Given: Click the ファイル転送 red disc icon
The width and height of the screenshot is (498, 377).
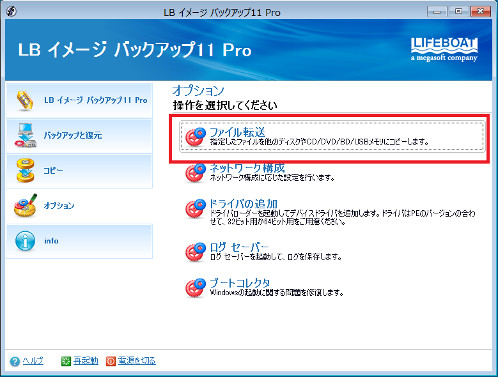Looking at the screenshot, I should click(x=195, y=137).
